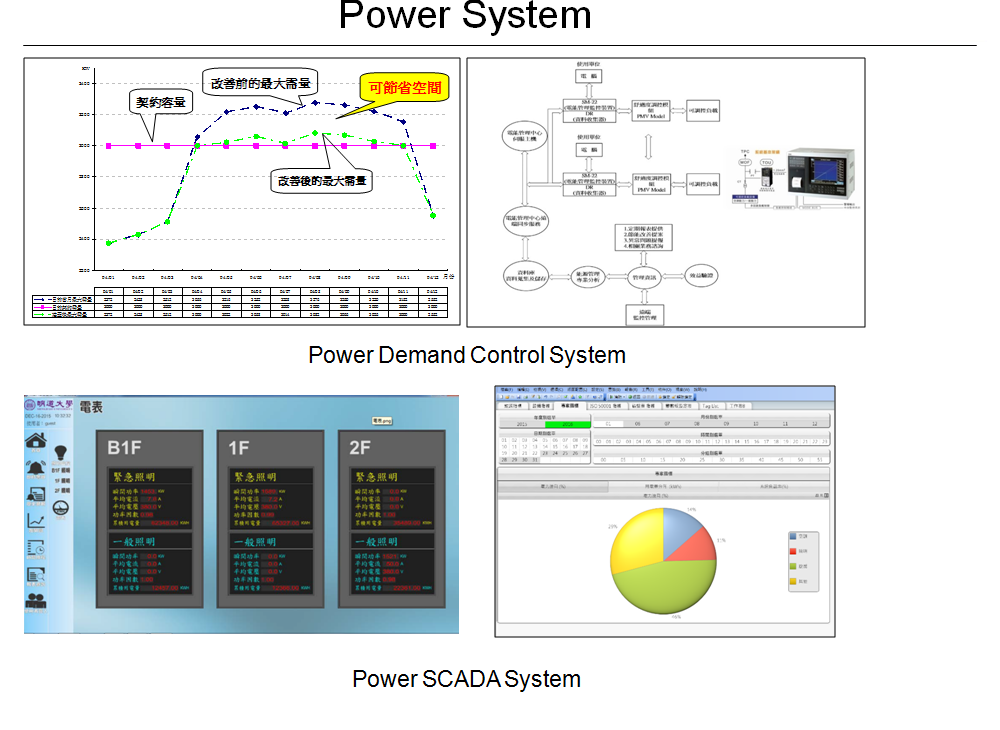1000x730 pixels.
Task: Select the green 2016 year cell
Action: pyautogui.click(x=568, y=424)
